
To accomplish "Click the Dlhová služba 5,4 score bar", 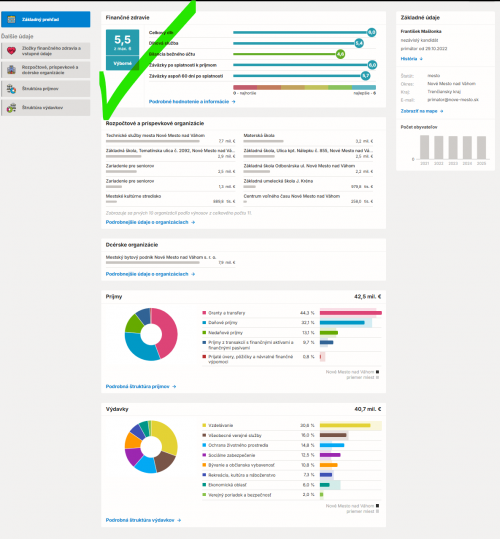I will 298,43.
